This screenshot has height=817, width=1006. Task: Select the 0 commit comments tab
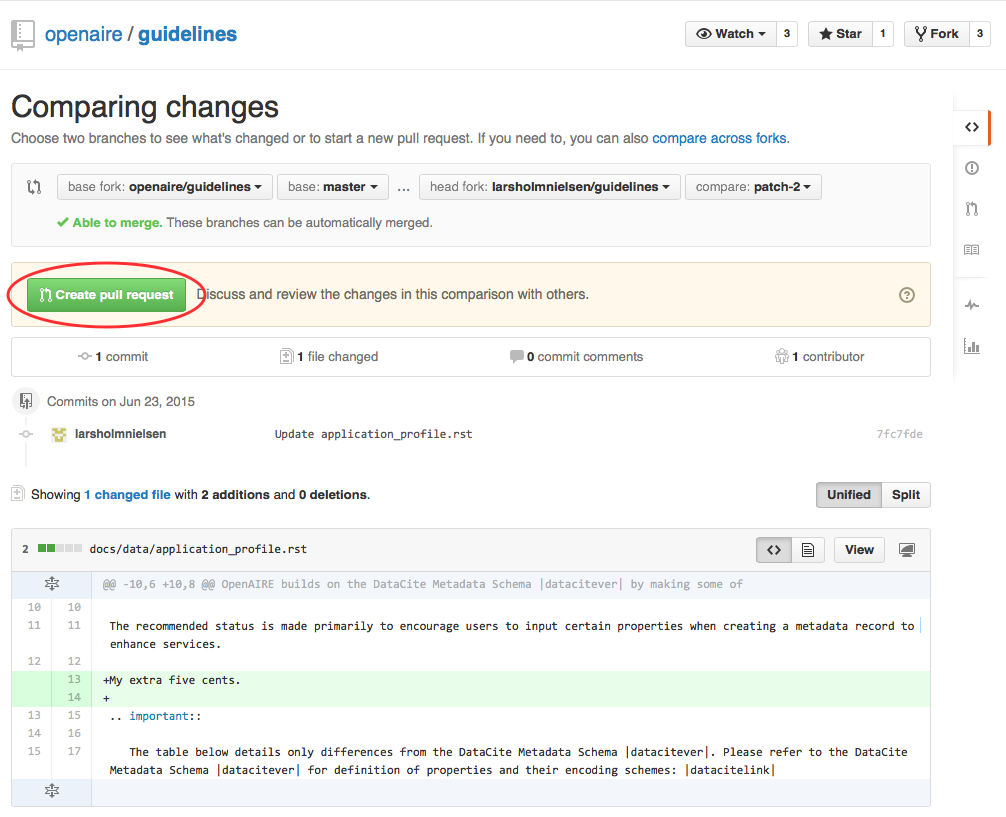pos(576,357)
